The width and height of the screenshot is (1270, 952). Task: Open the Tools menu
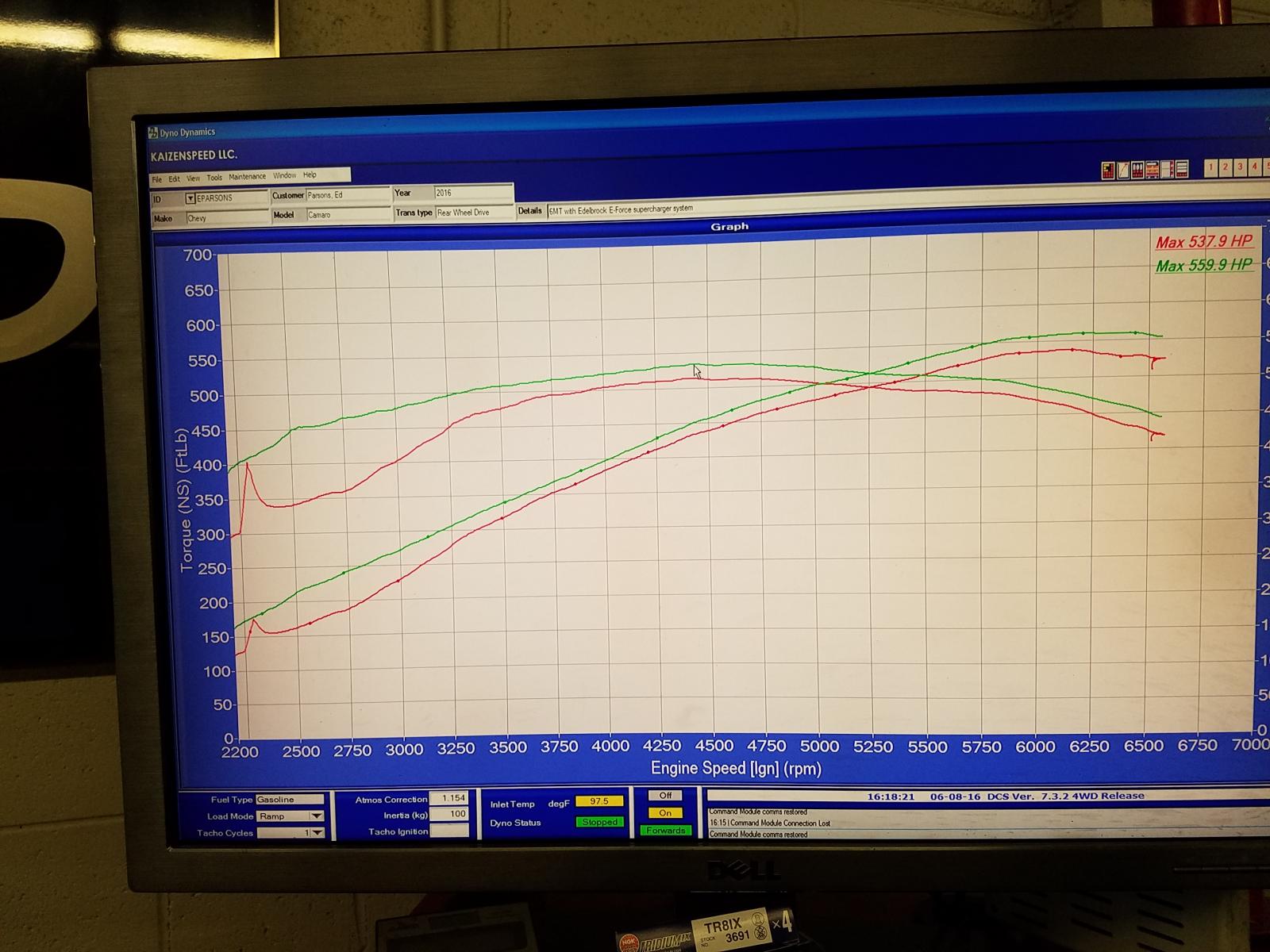coord(214,178)
